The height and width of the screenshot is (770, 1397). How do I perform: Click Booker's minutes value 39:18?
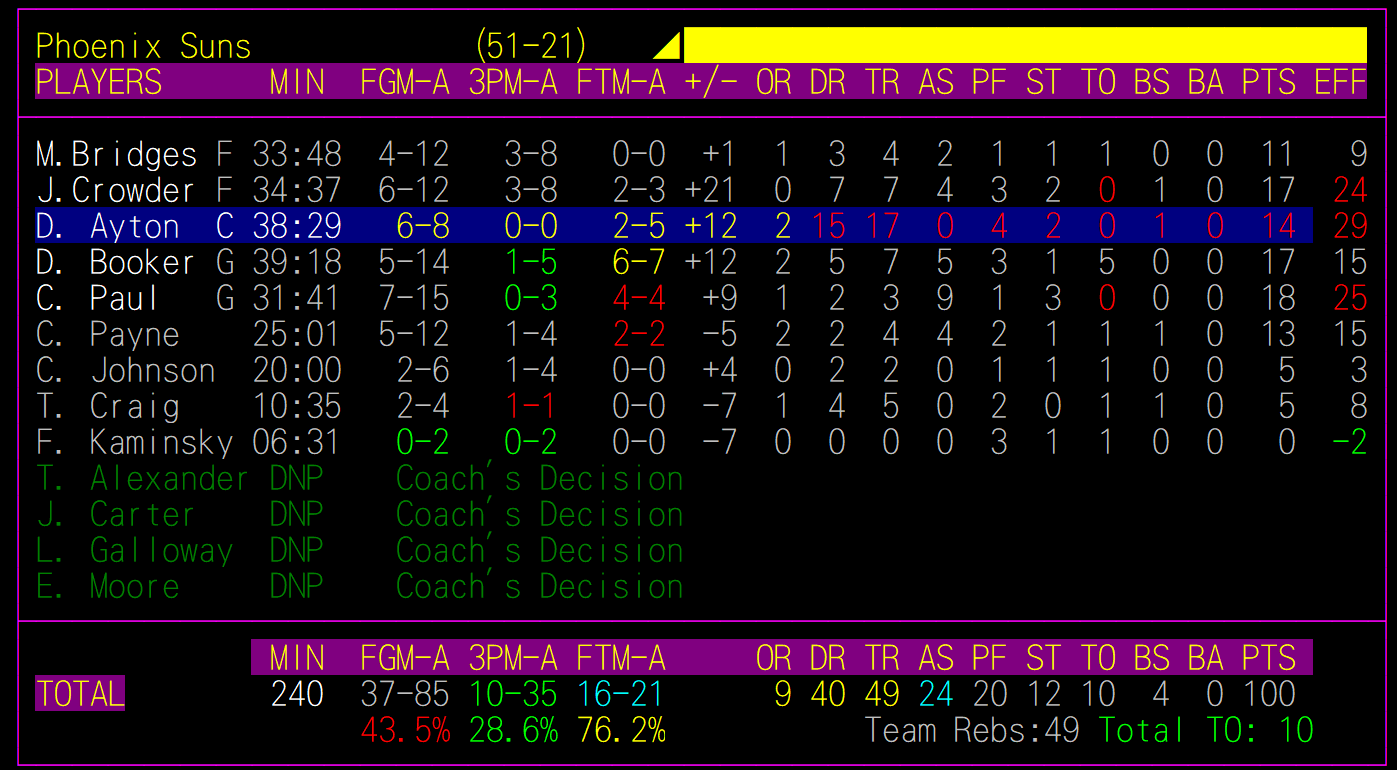point(297,262)
